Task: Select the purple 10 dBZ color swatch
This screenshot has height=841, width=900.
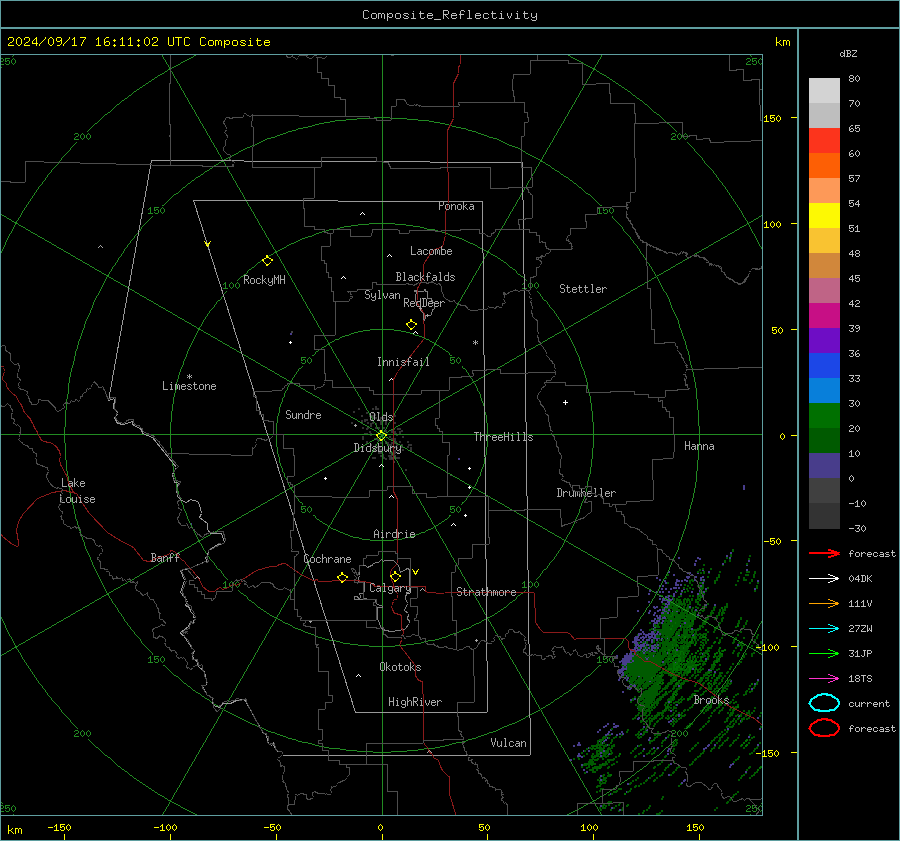Action: pyautogui.click(x=824, y=466)
